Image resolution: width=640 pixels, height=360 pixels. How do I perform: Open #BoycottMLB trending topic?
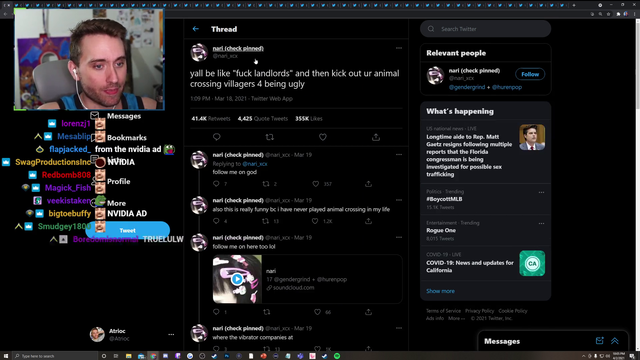pyautogui.click(x=444, y=199)
